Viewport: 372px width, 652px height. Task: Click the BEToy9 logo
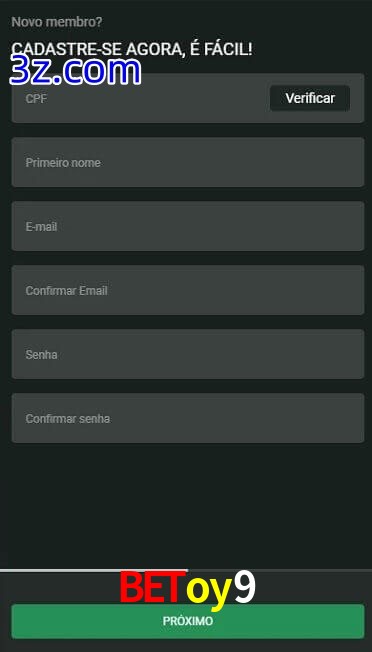coord(187,590)
